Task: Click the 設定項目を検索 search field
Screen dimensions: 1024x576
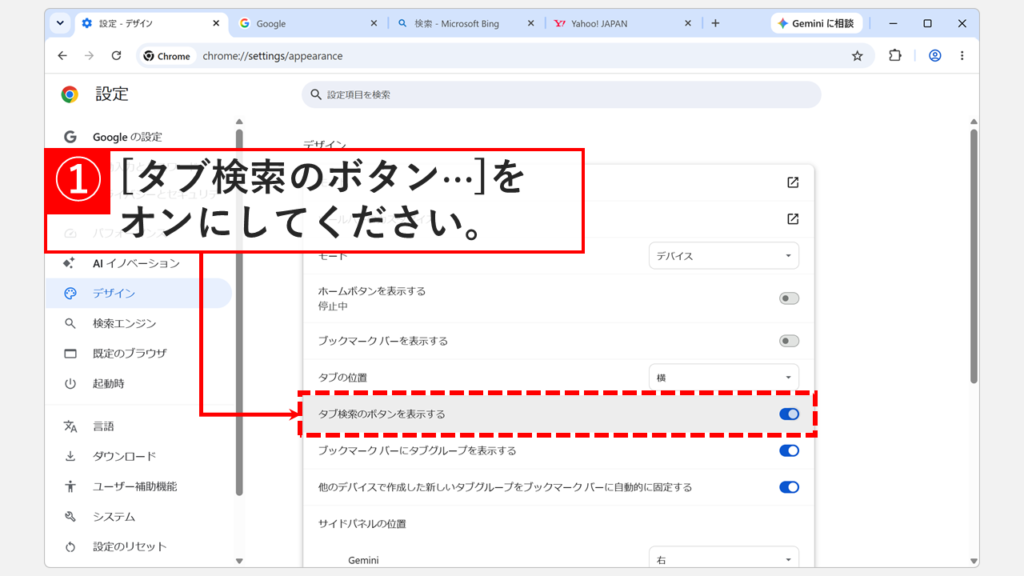Action: (x=561, y=95)
